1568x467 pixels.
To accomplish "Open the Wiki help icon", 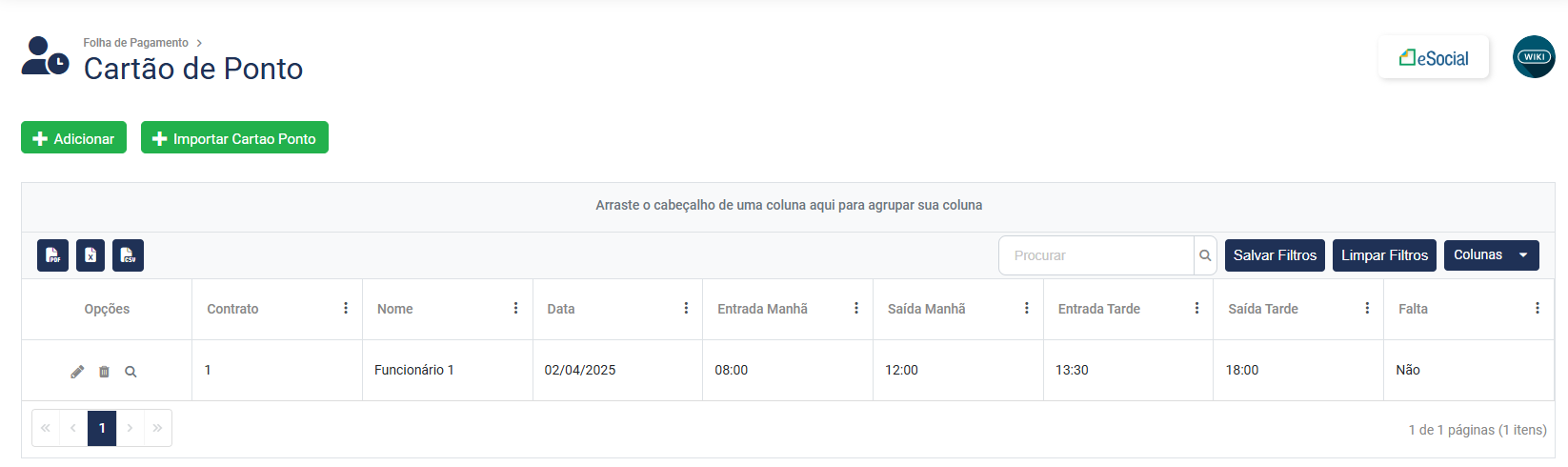I will pos(1534,57).
